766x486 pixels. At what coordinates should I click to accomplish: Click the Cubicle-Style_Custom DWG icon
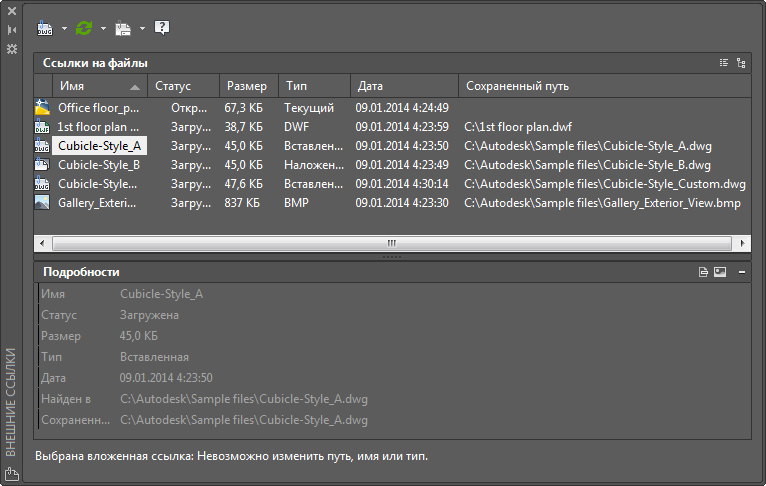tap(42, 184)
